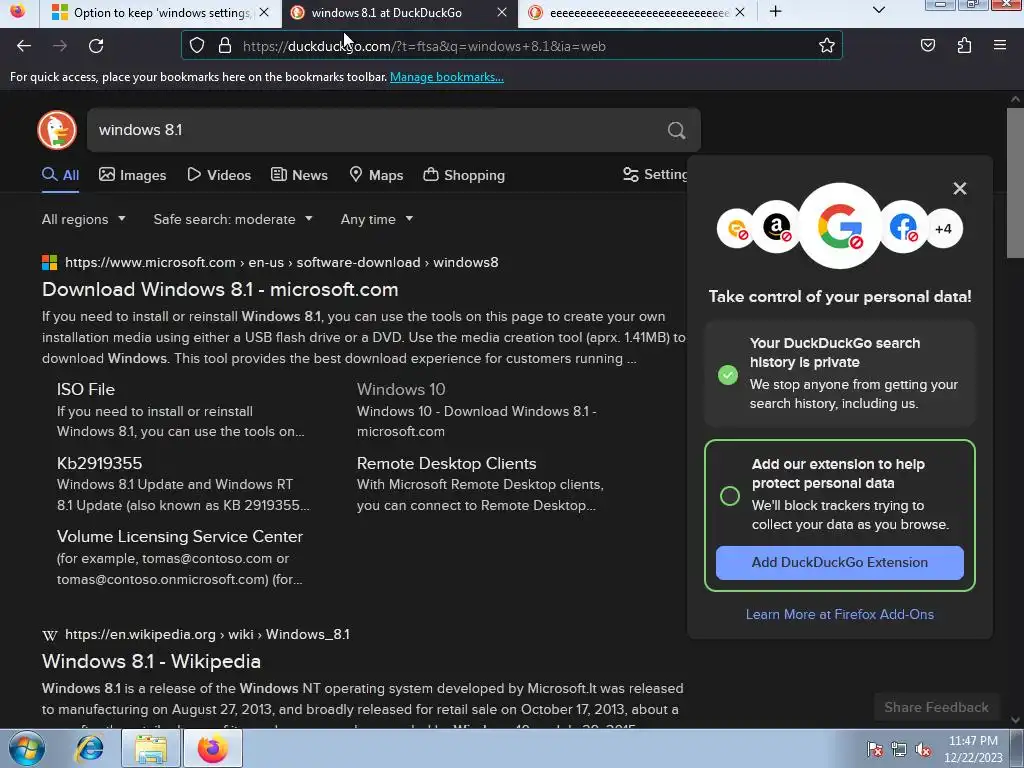Image resolution: width=1024 pixels, height=768 pixels.
Task: Click the network icon in system tray
Action: tap(899, 750)
